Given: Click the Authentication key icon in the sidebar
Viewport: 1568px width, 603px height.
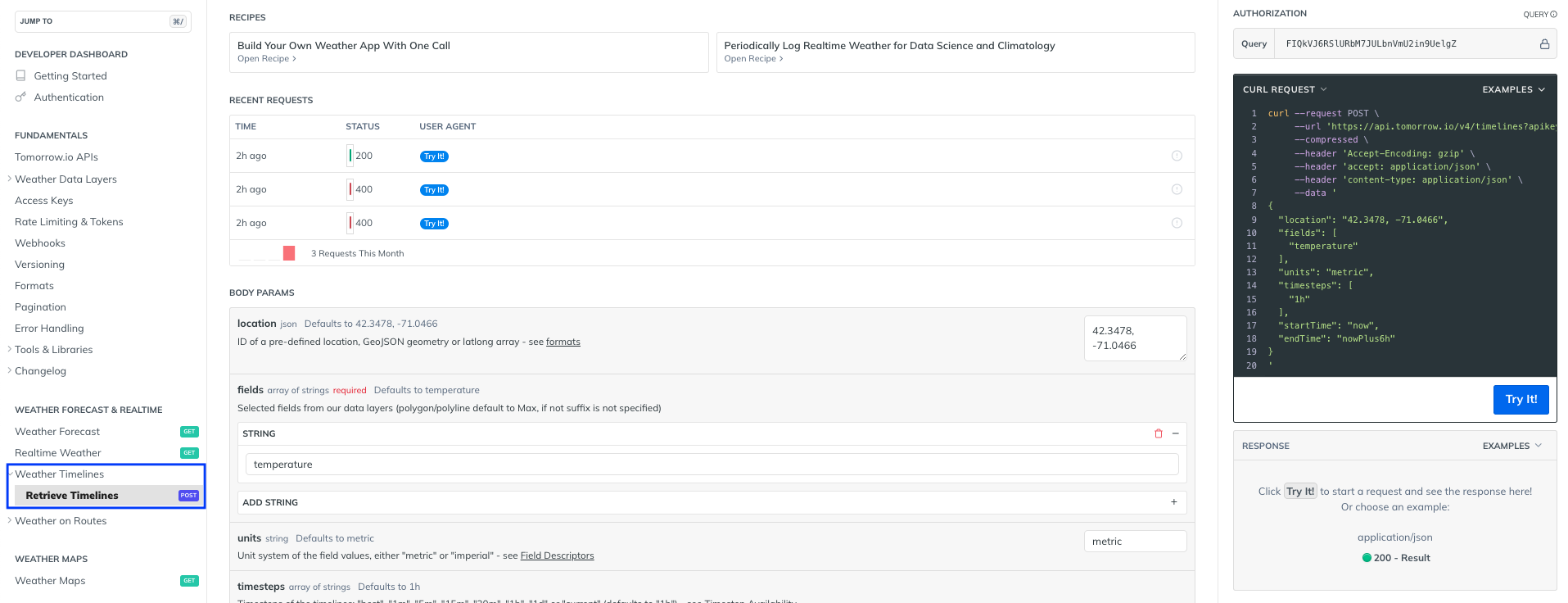Looking at the screenshot, I should pos(20,97).
